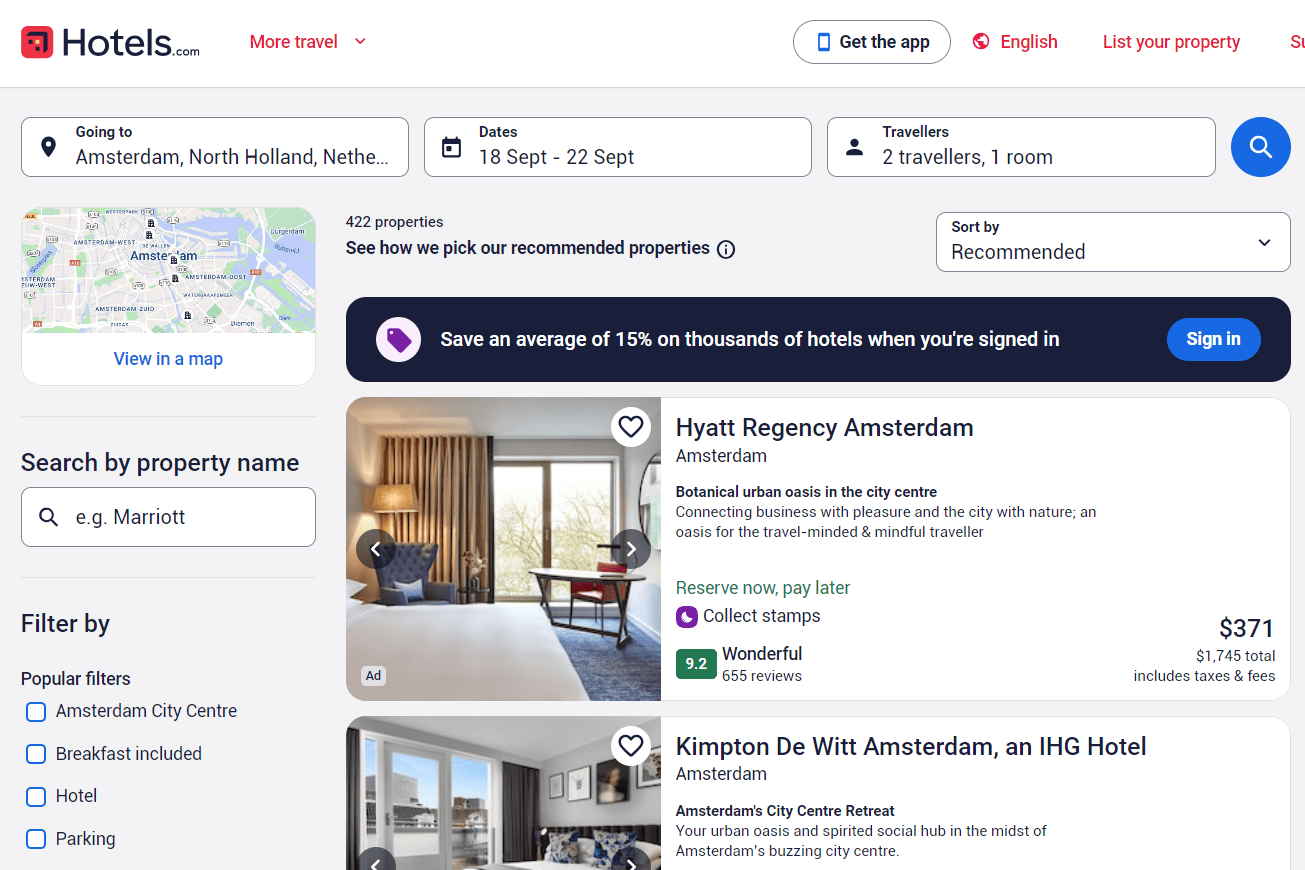Click the Sign in button

[x=1213, y=339]
